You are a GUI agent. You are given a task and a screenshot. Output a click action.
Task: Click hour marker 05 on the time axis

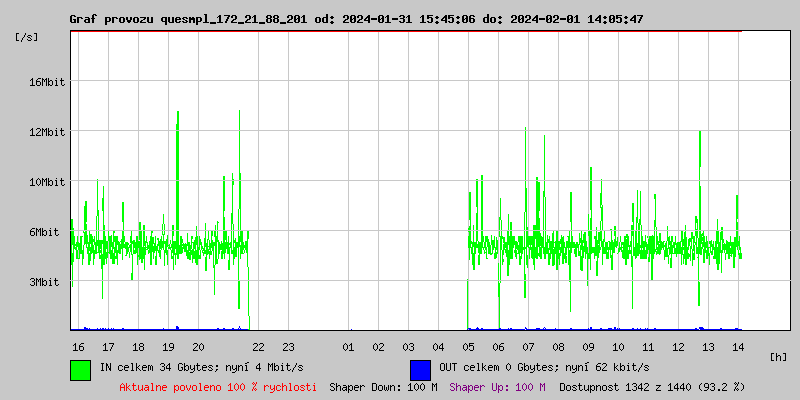coord(468,347)
